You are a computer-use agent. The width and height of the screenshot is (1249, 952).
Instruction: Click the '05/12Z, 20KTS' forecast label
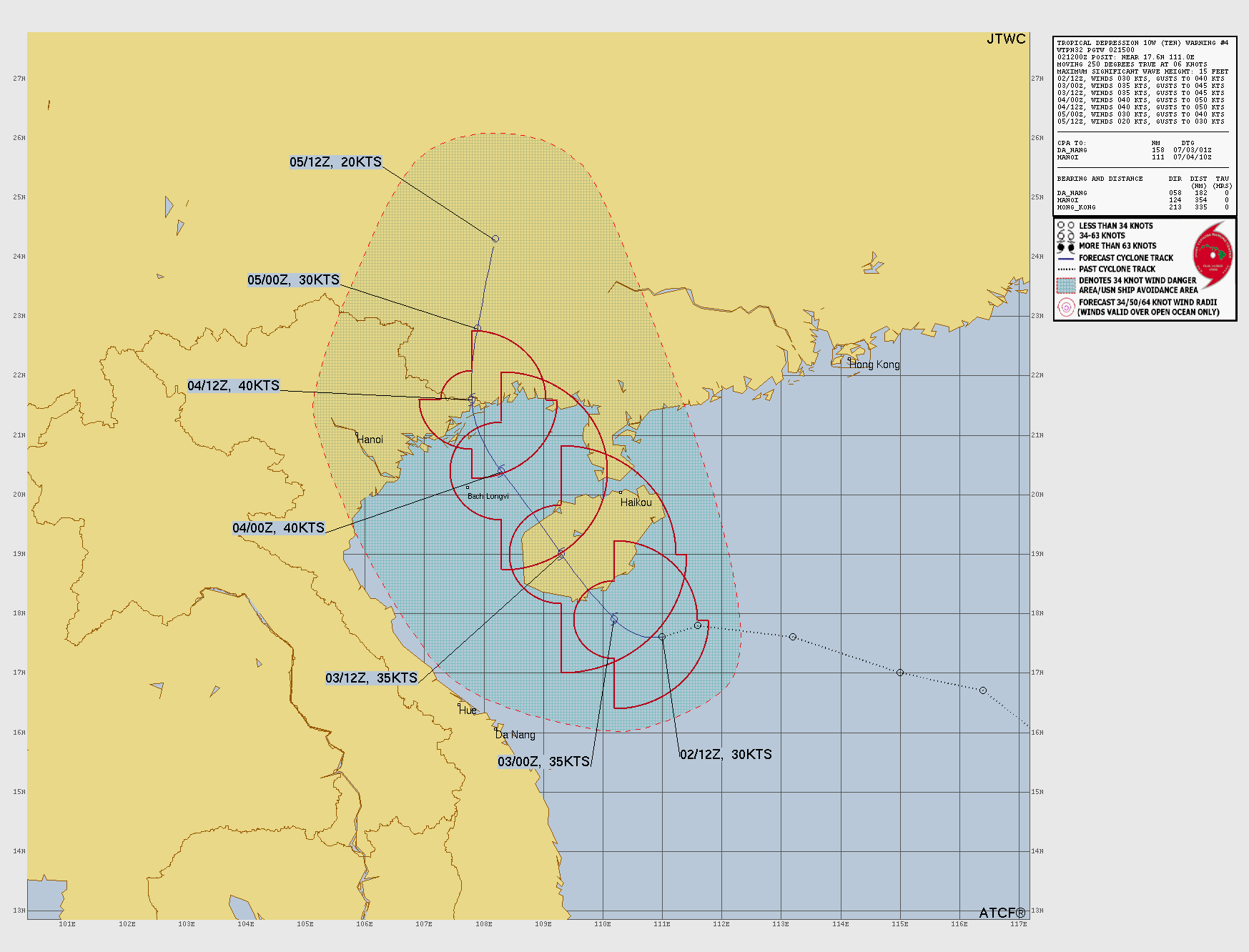point(335,162)
